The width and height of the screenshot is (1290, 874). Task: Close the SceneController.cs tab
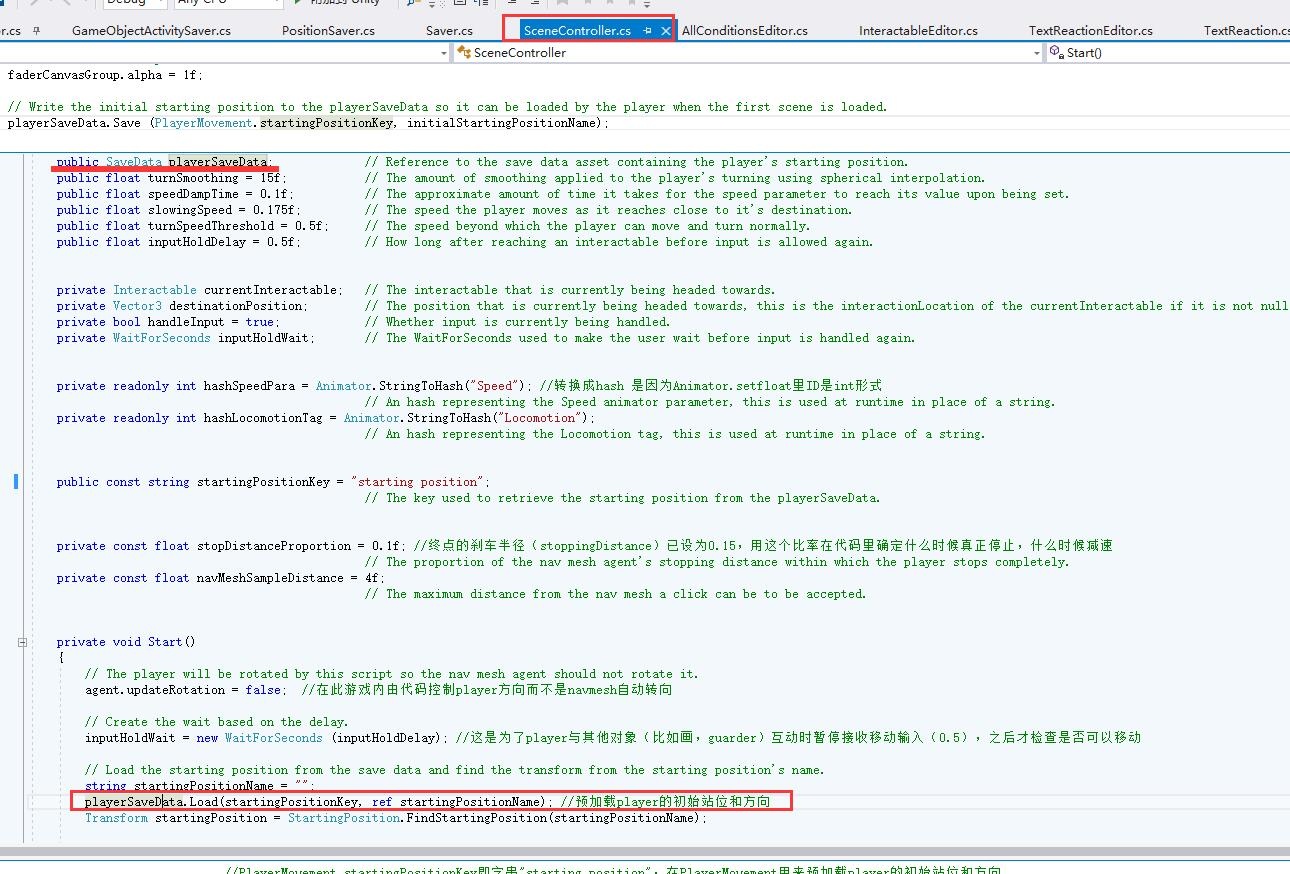[665, 31]
